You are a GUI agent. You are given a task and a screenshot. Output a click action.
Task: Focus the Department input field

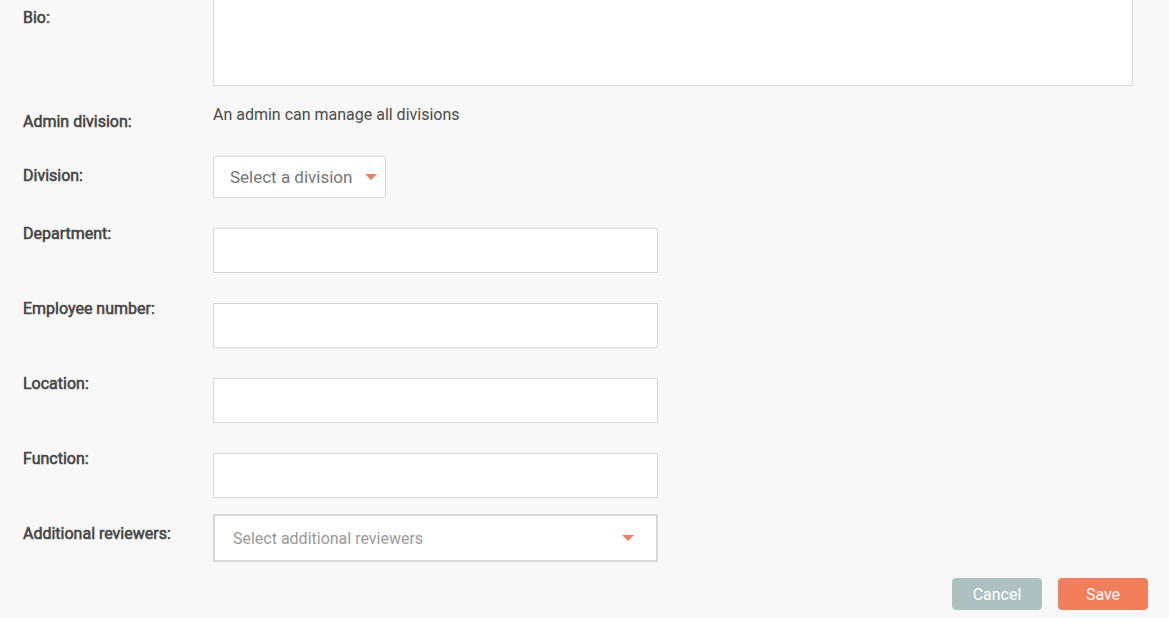(435, 250)
